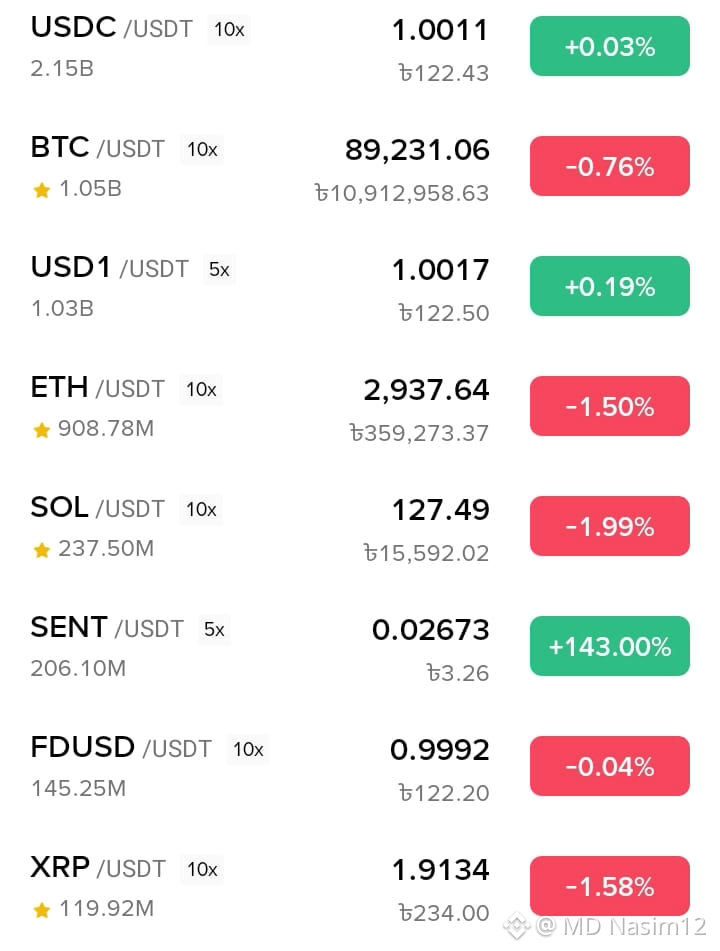Open the SENT/USDT pair name

click(x=107, y=628)
